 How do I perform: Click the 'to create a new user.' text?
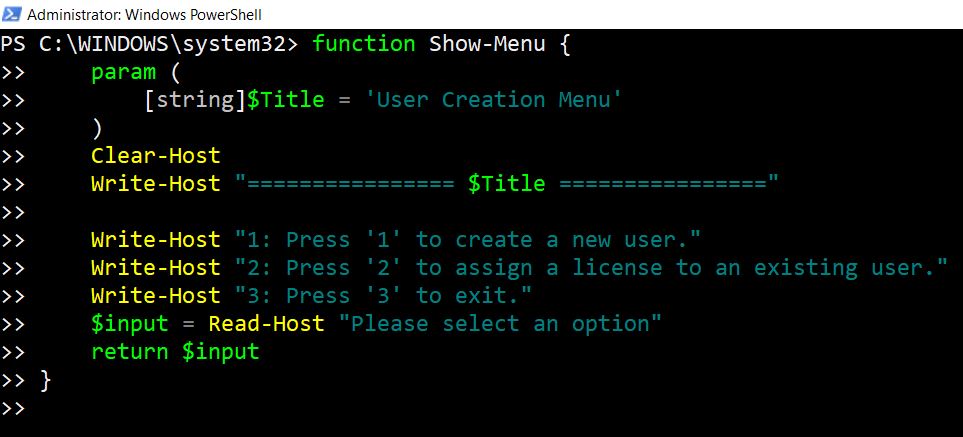(x=558, y=240)
